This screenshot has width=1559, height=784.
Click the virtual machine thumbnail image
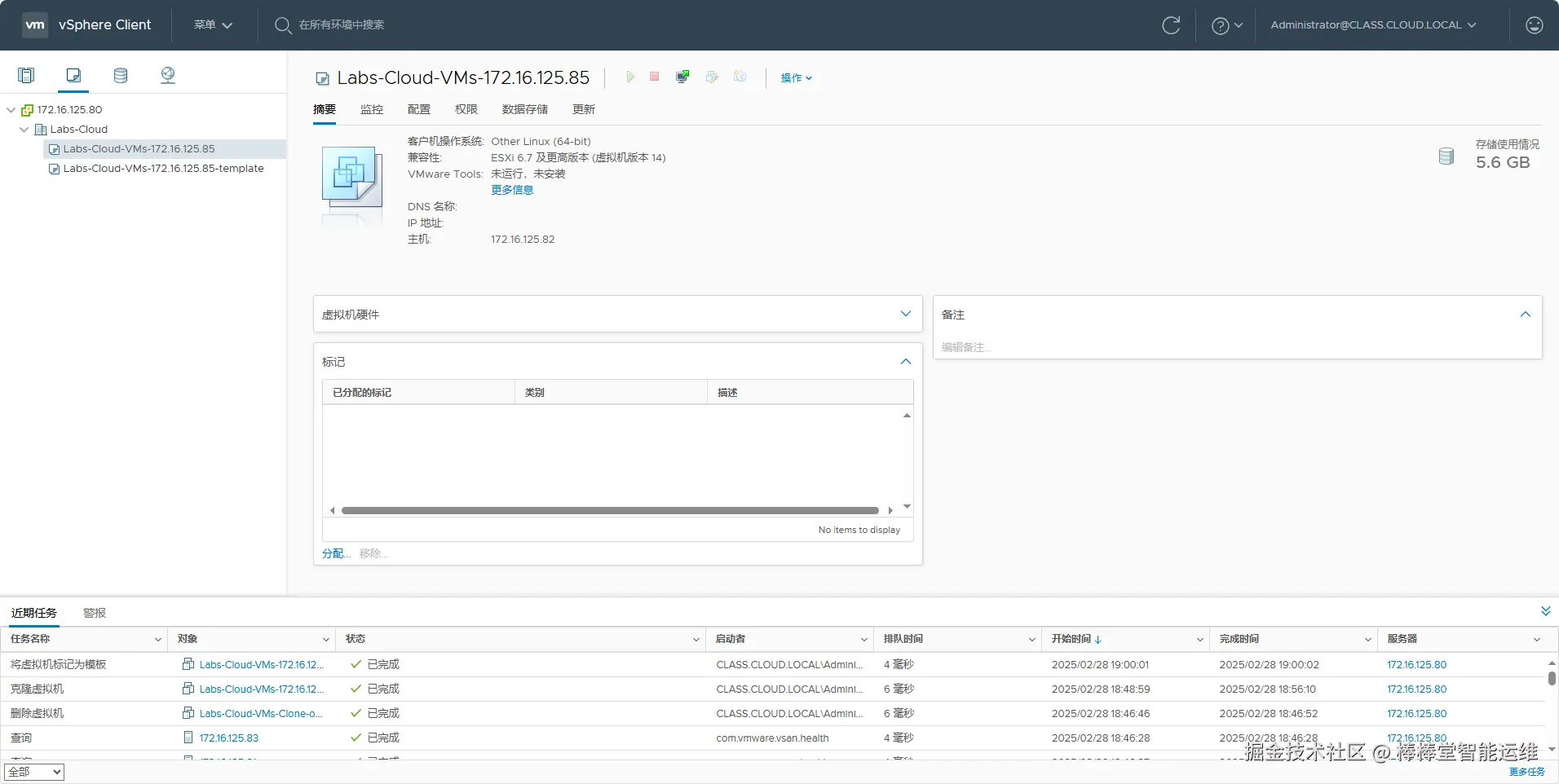tap(352, 176)
